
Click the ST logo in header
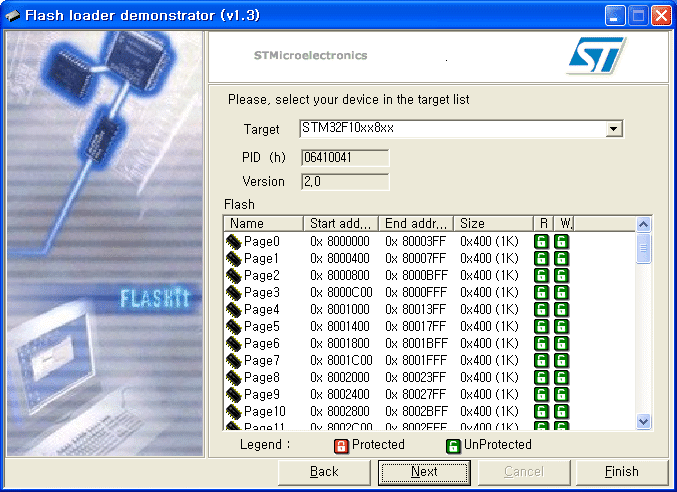pos(596,56)
